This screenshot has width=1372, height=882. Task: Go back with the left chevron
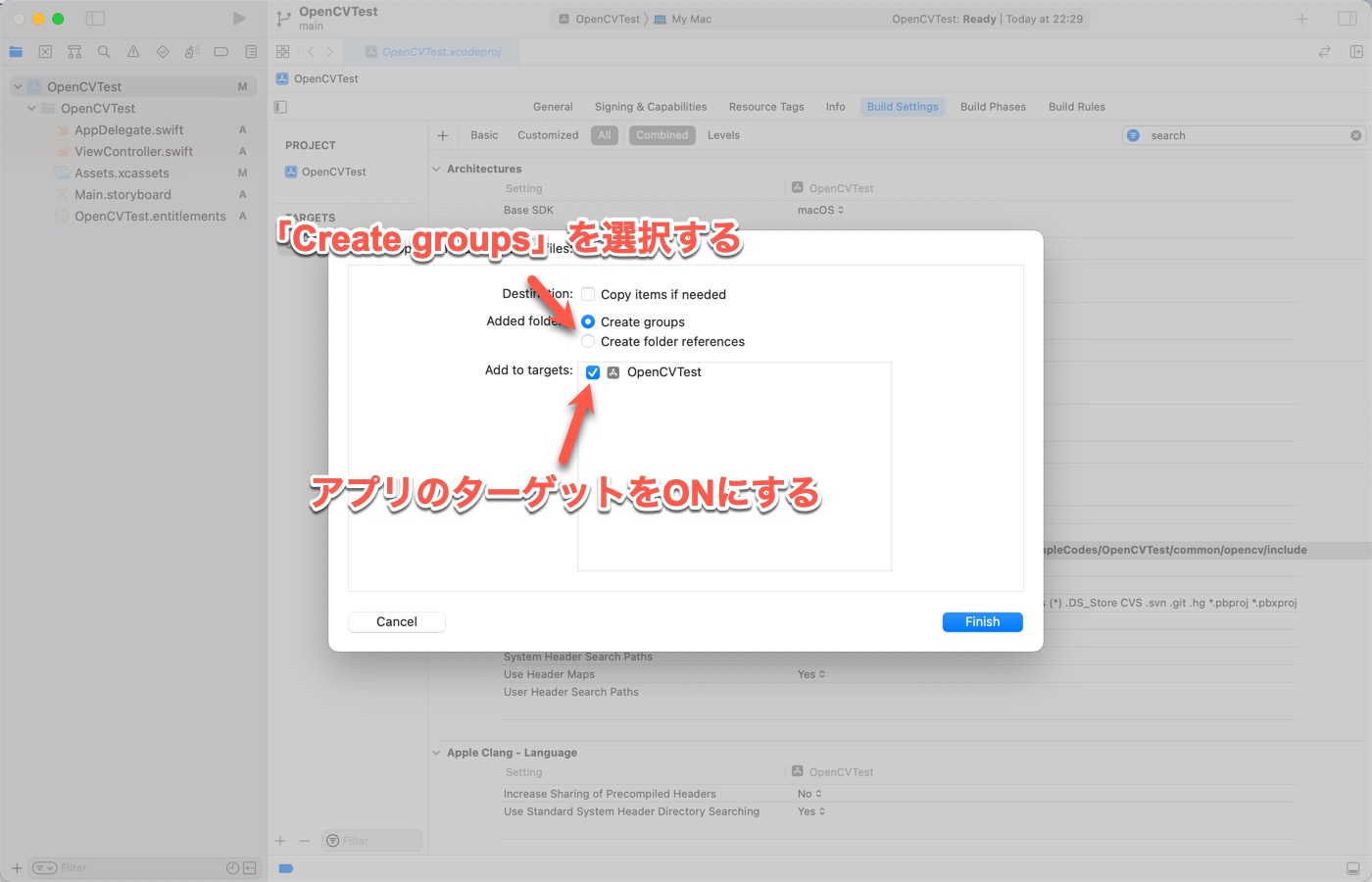[x=311, y=52]
